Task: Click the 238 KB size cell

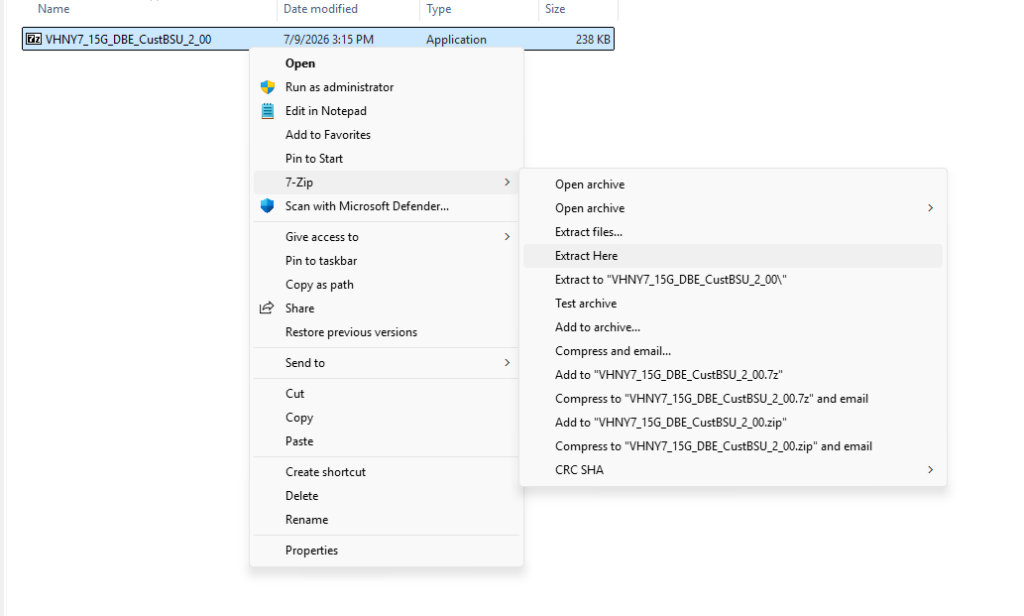Action: [x=593, y=39]
